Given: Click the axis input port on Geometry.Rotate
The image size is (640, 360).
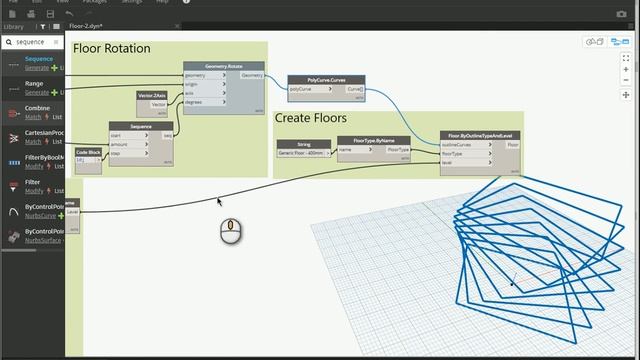Looking at the screenshot, I should (x=204, y=93).
